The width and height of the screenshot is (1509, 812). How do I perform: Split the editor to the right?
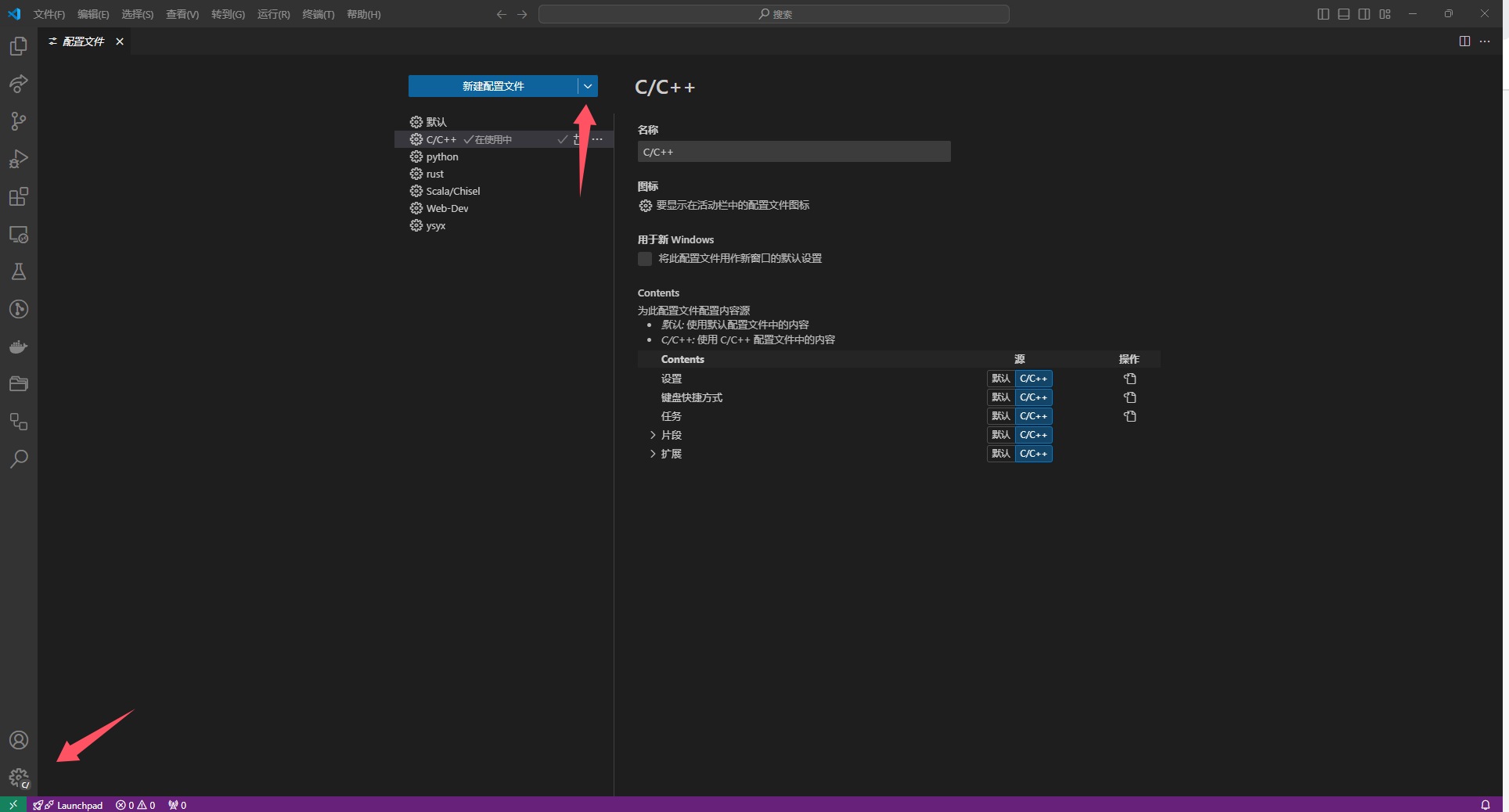click(x=1464, y=41)
